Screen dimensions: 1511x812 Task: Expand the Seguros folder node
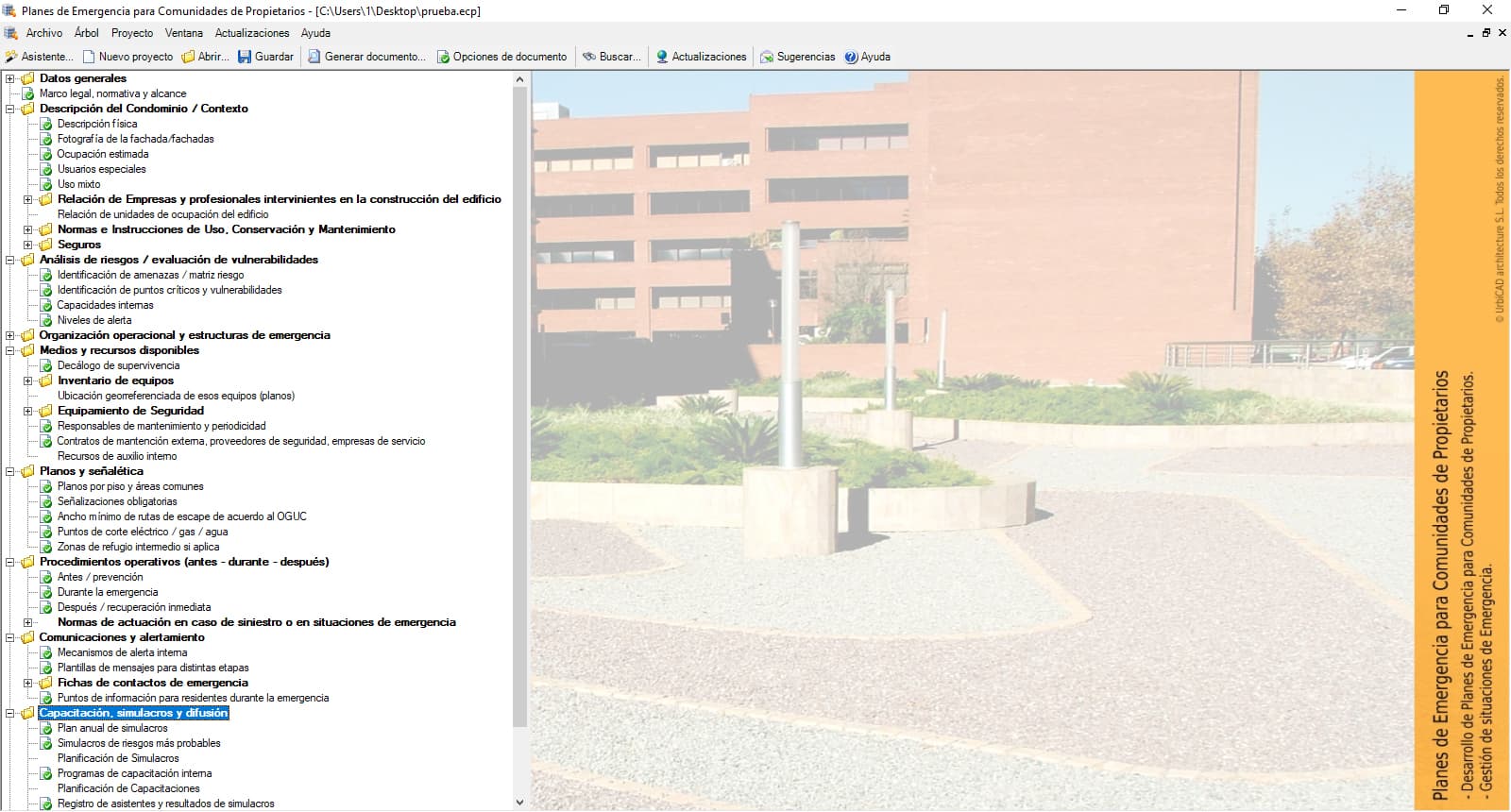click(x=28, y=245)
